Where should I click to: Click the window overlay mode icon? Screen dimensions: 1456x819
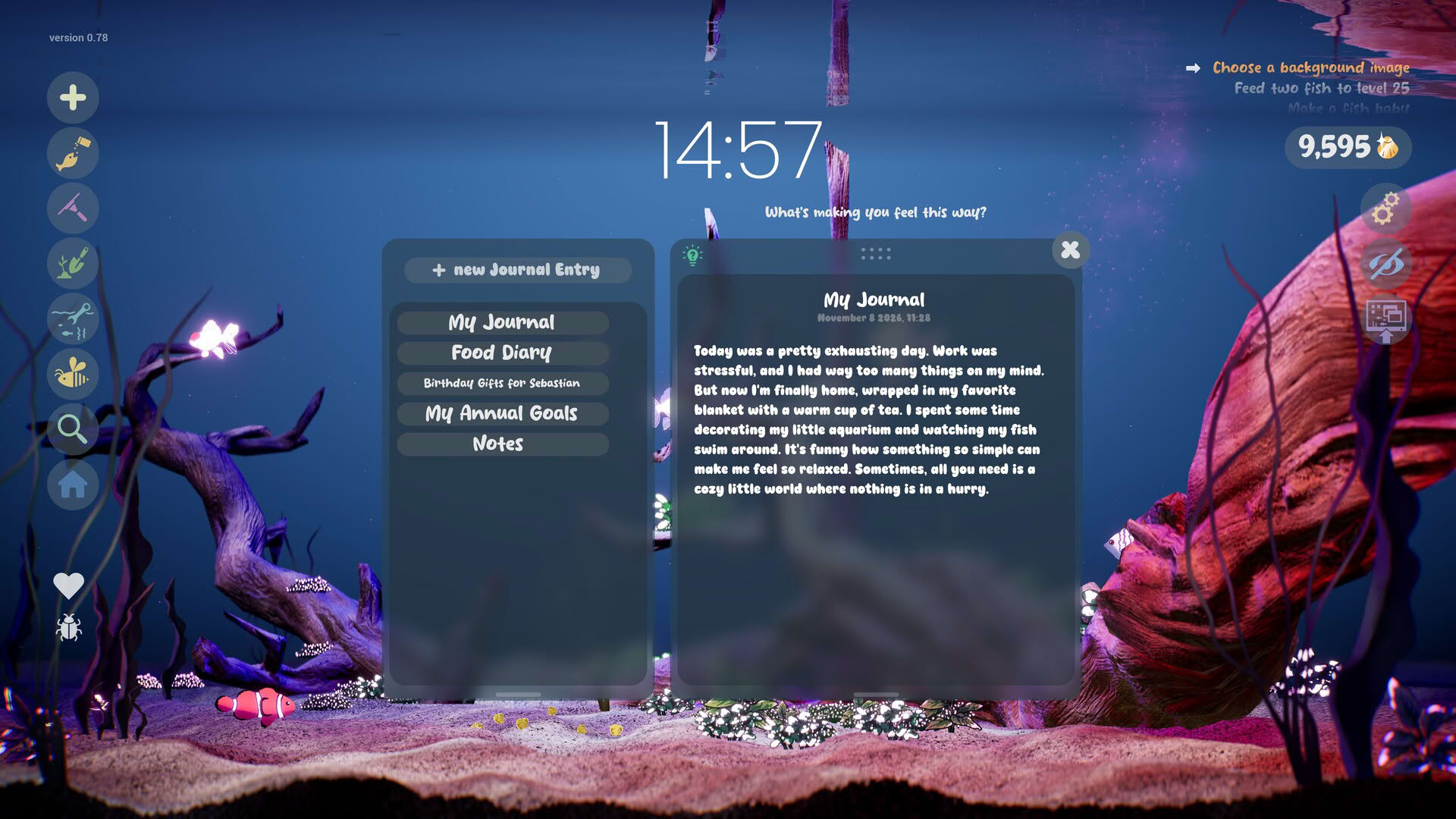tap(1385, 320)
